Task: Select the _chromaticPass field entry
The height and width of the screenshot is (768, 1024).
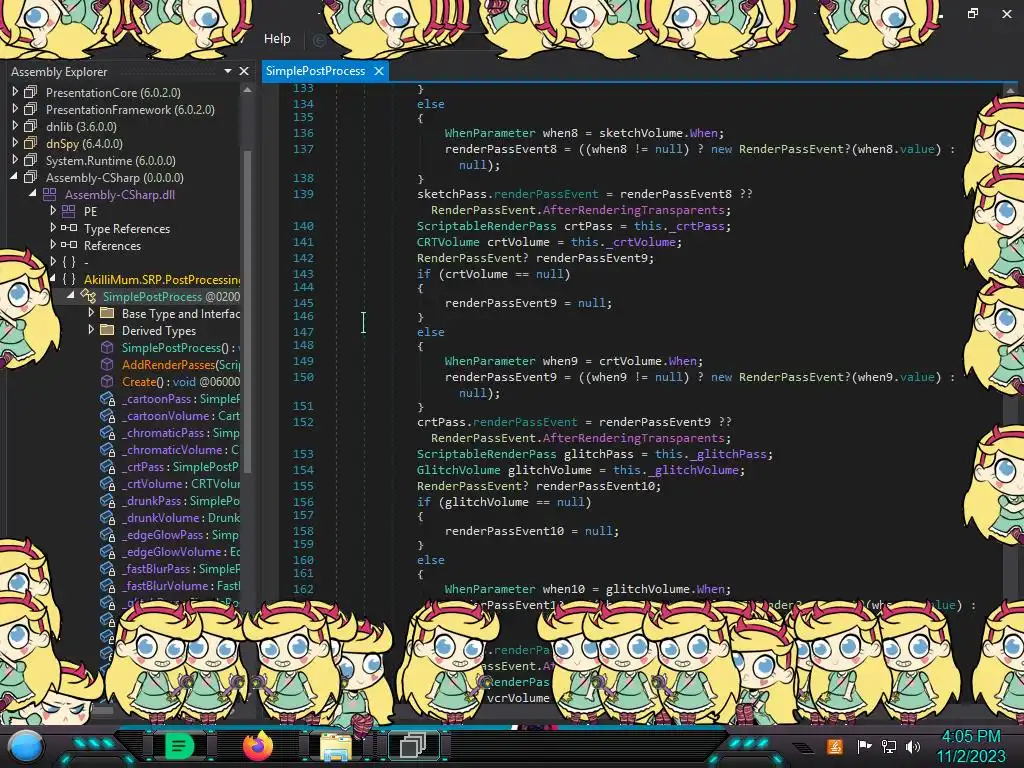Action: click(x=181, y=432)
